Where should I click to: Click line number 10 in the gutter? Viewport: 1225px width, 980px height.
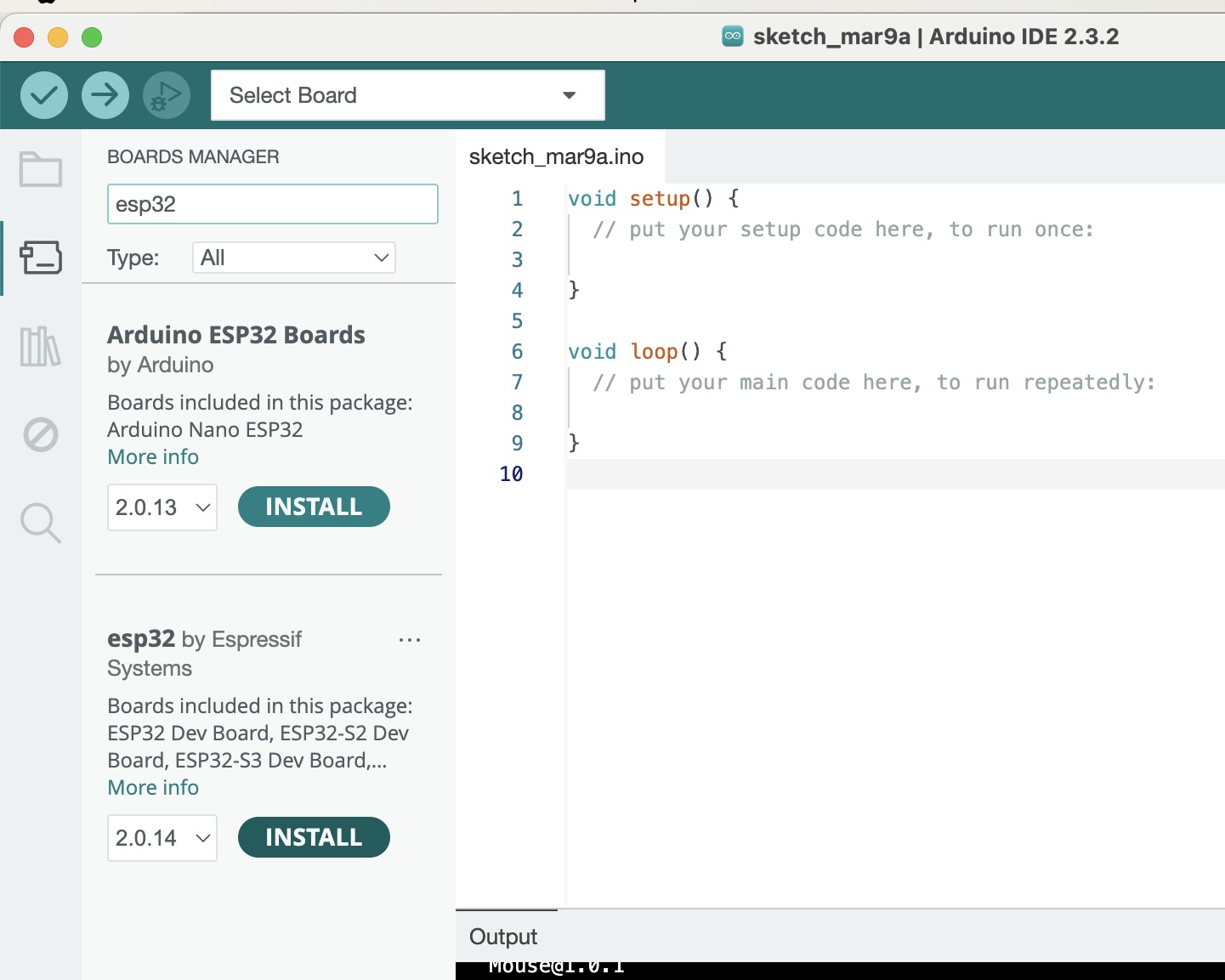click(511, 474)
